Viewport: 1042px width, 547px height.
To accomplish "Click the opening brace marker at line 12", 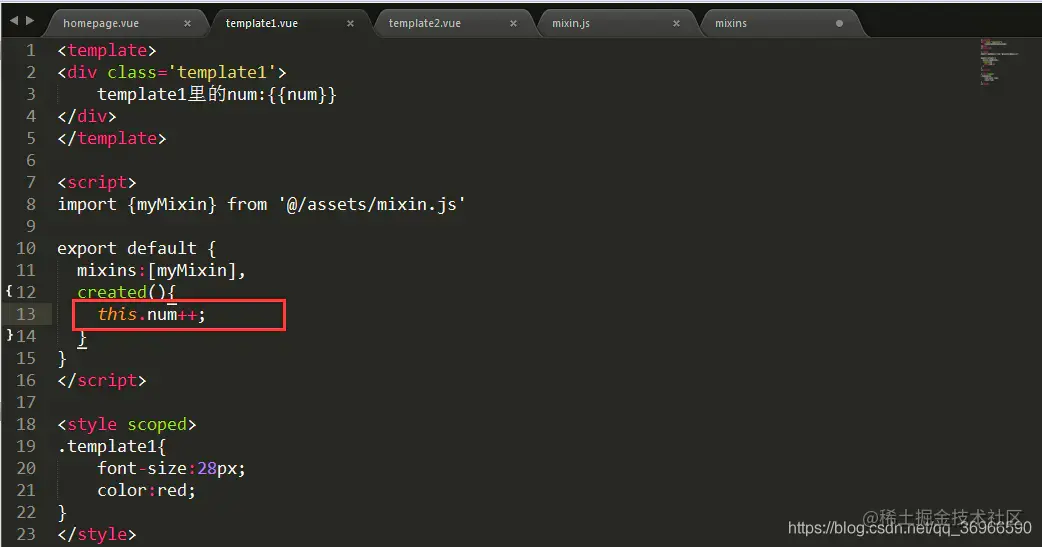I will pos(9,291).
